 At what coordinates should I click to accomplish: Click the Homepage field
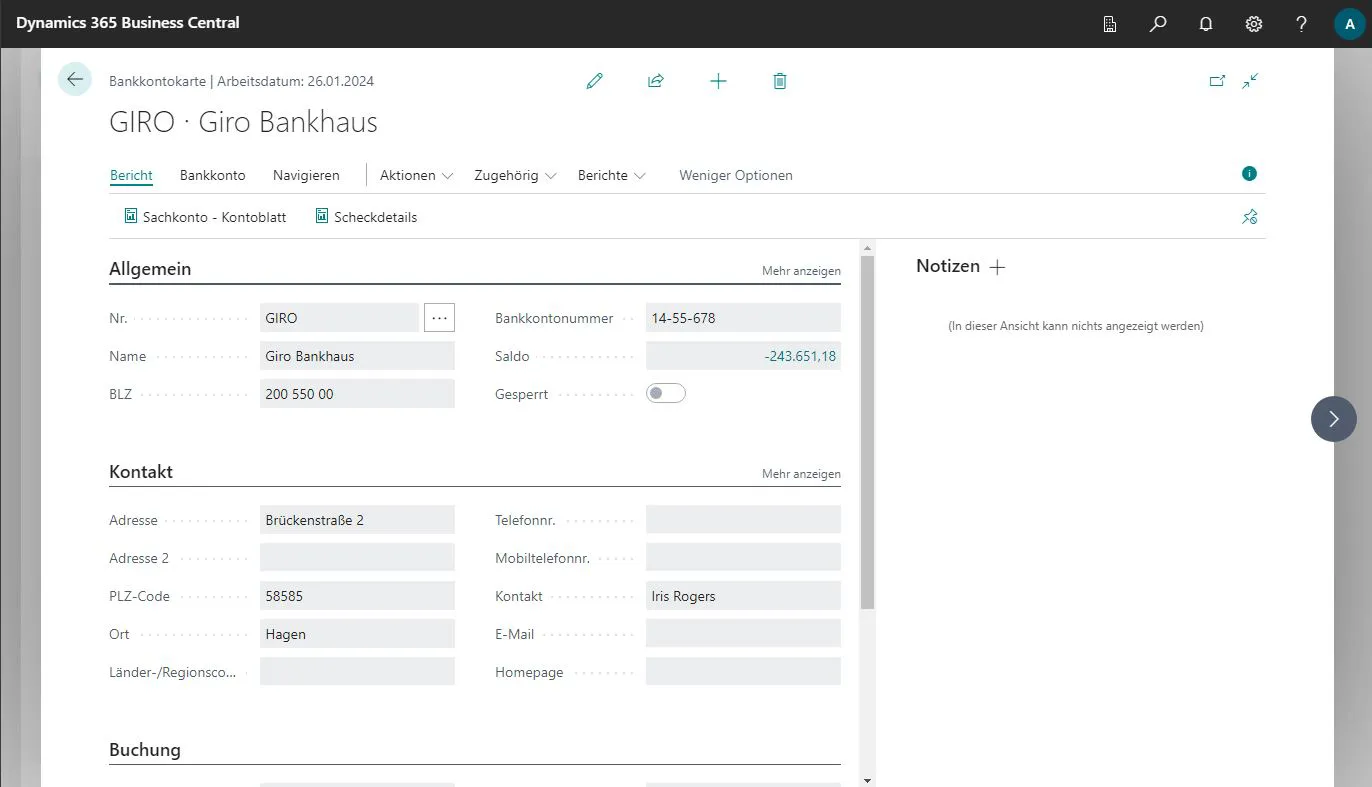(743, 672)
